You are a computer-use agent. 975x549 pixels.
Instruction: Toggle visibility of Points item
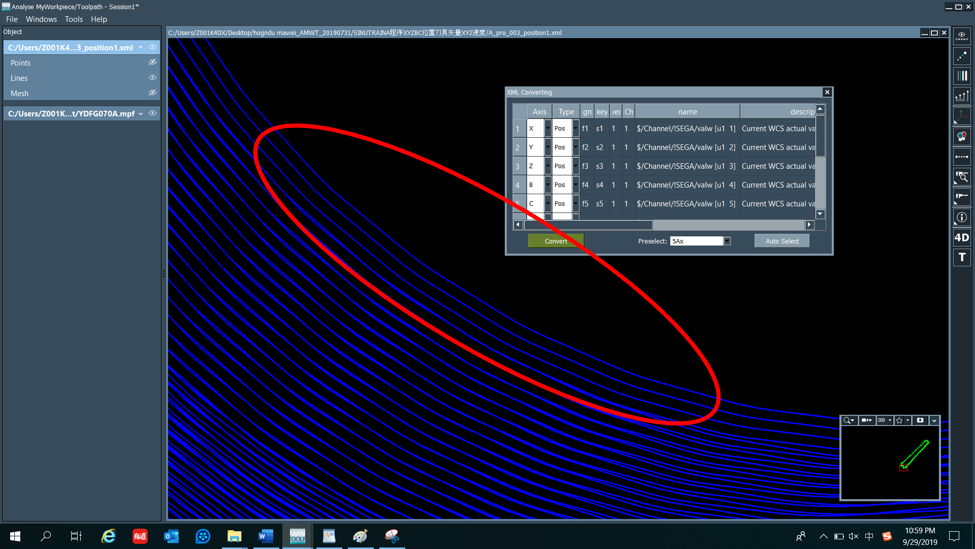pos(152,62)
